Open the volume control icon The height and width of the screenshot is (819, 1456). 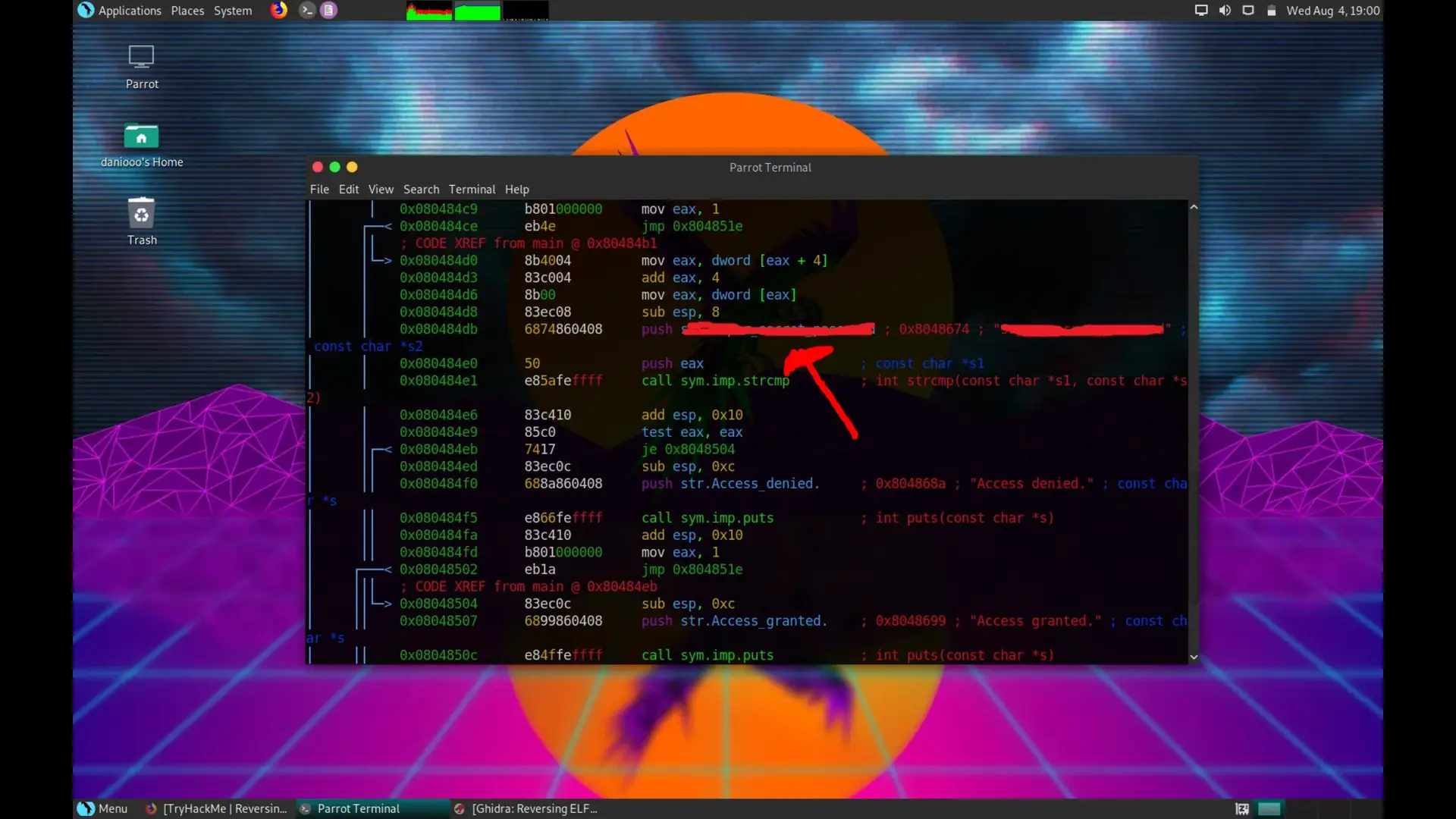click(x=1225, y=11)
